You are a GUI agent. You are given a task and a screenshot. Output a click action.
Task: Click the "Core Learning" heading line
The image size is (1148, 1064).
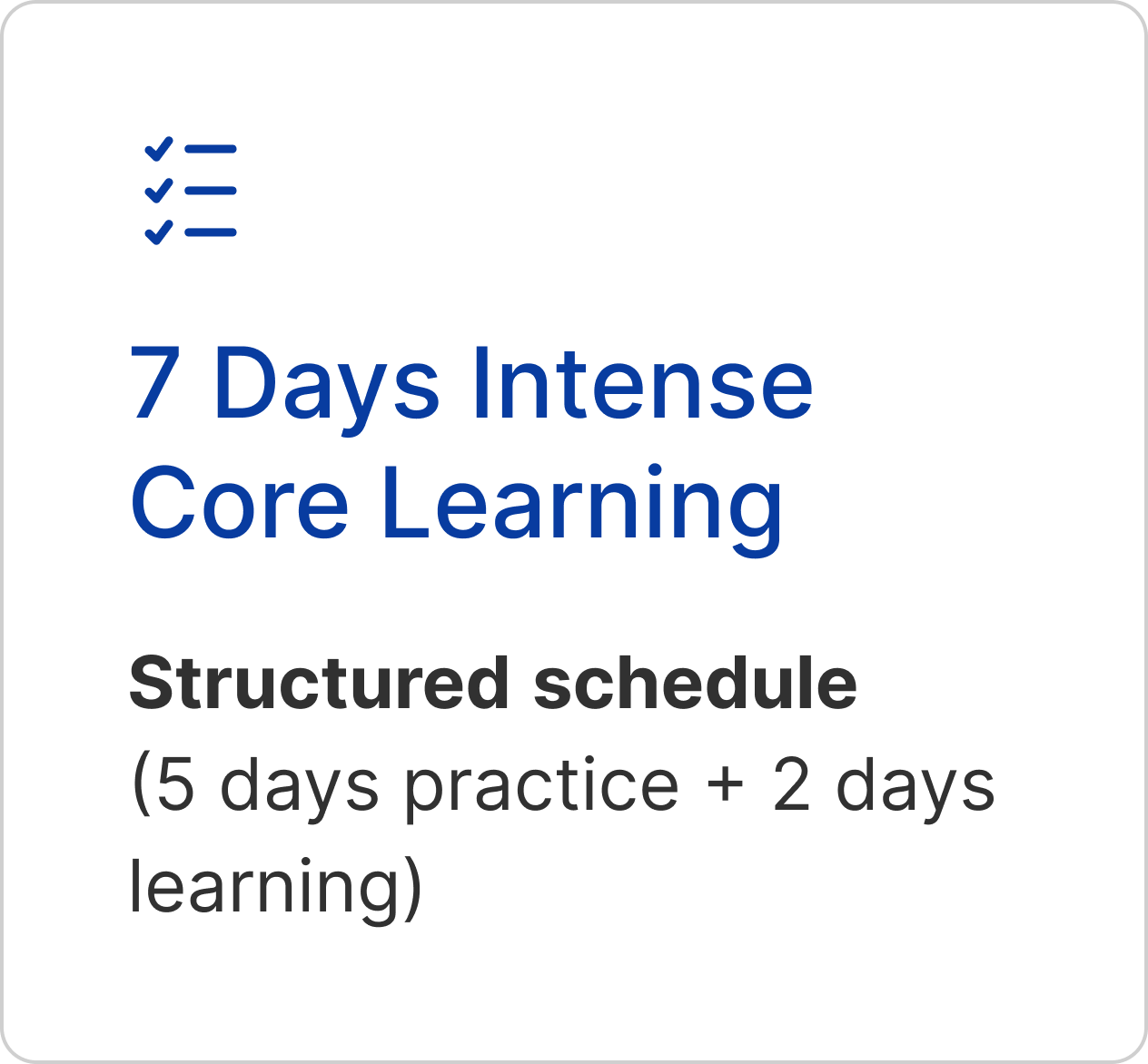point(456,504)
